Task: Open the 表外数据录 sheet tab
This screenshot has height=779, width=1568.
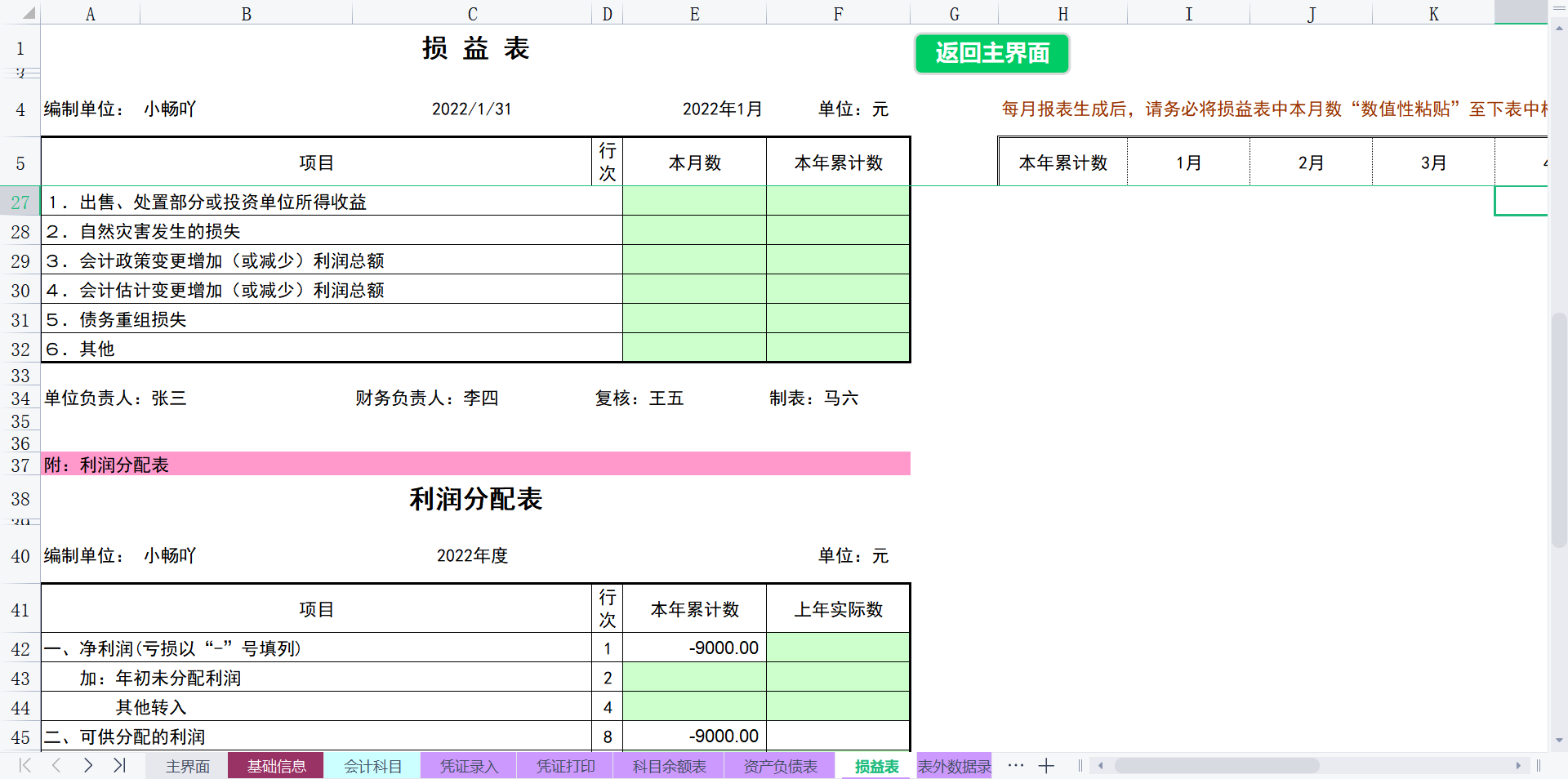Action: [x=953, y=766]
